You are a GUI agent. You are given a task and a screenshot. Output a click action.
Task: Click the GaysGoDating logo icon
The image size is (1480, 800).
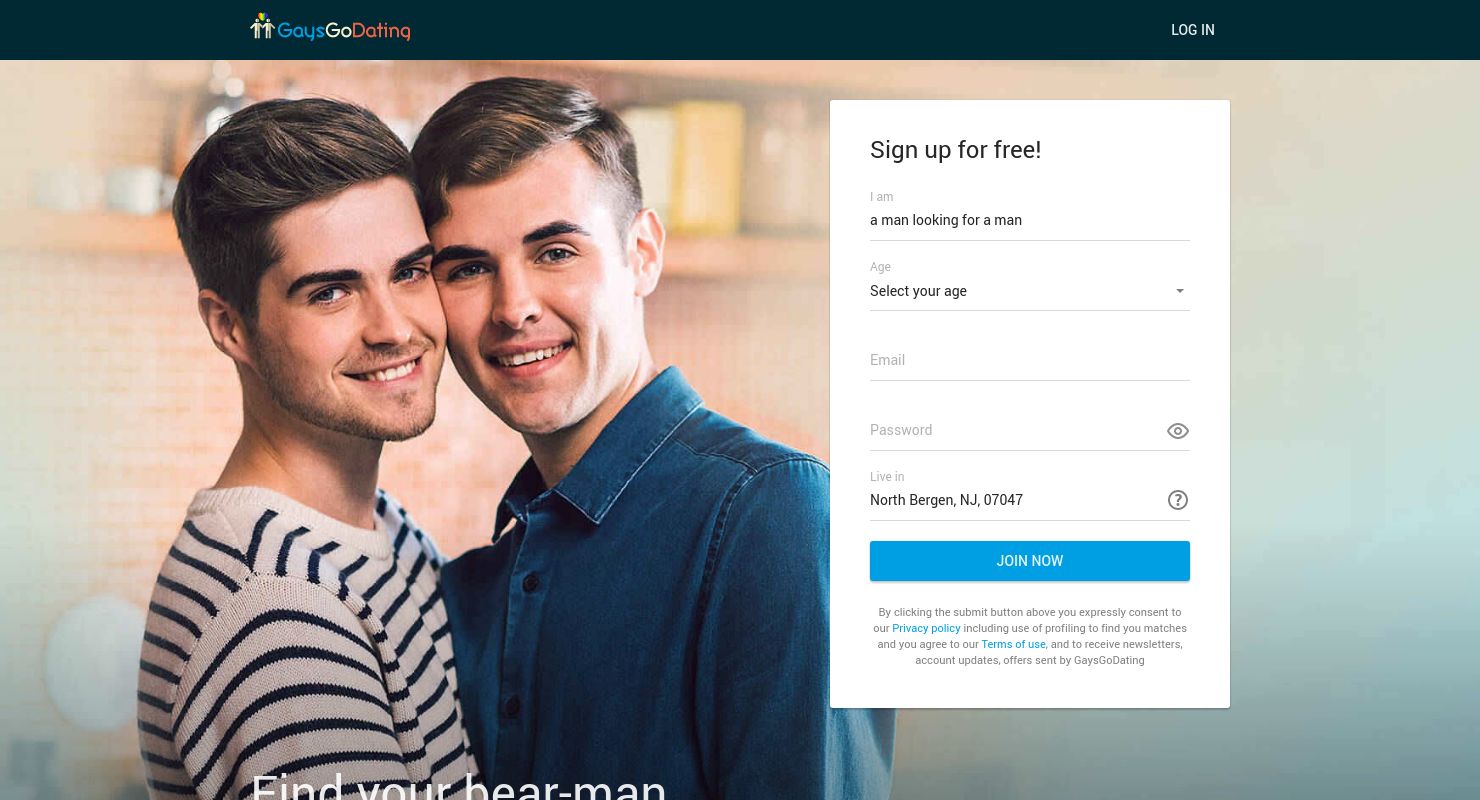262,26
